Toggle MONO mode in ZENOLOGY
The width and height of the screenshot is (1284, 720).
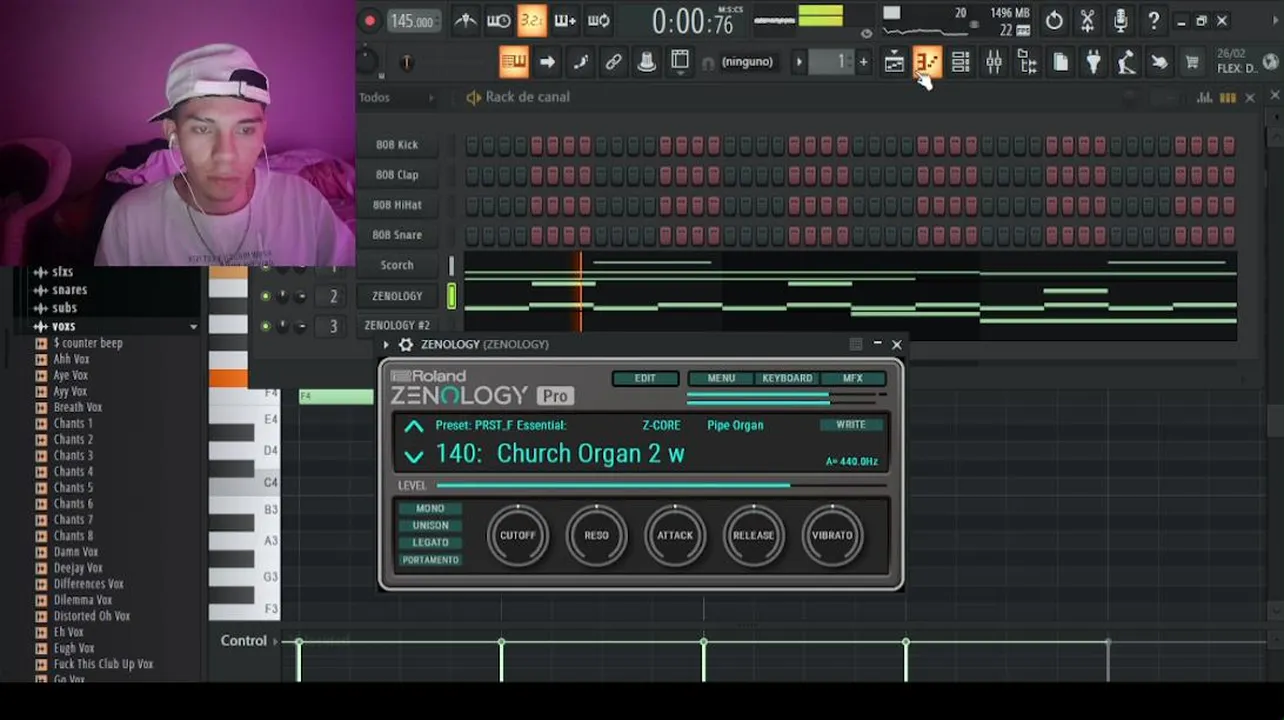coord(430,508)
